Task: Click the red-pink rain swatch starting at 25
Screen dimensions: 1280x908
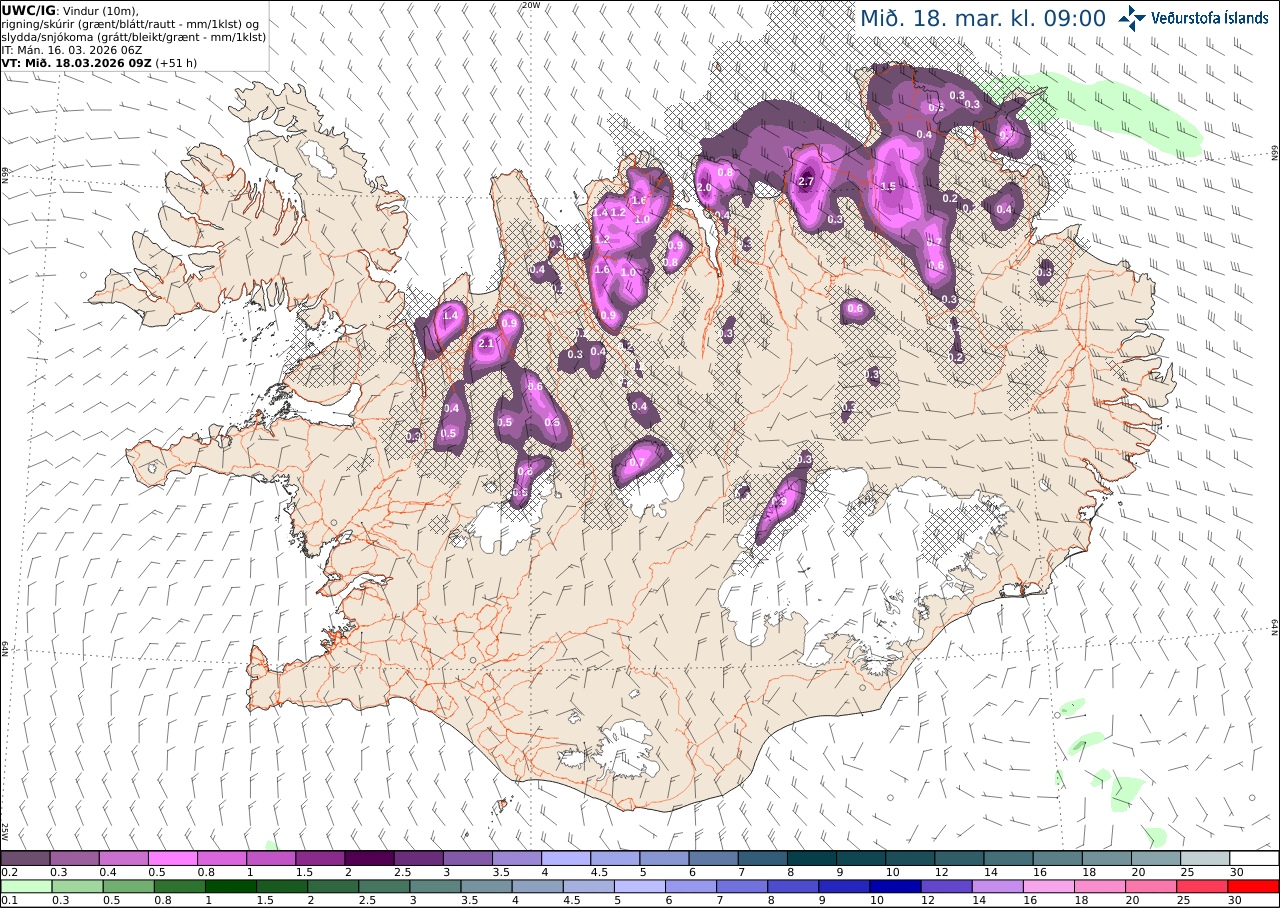Action: click(1202, 886)
